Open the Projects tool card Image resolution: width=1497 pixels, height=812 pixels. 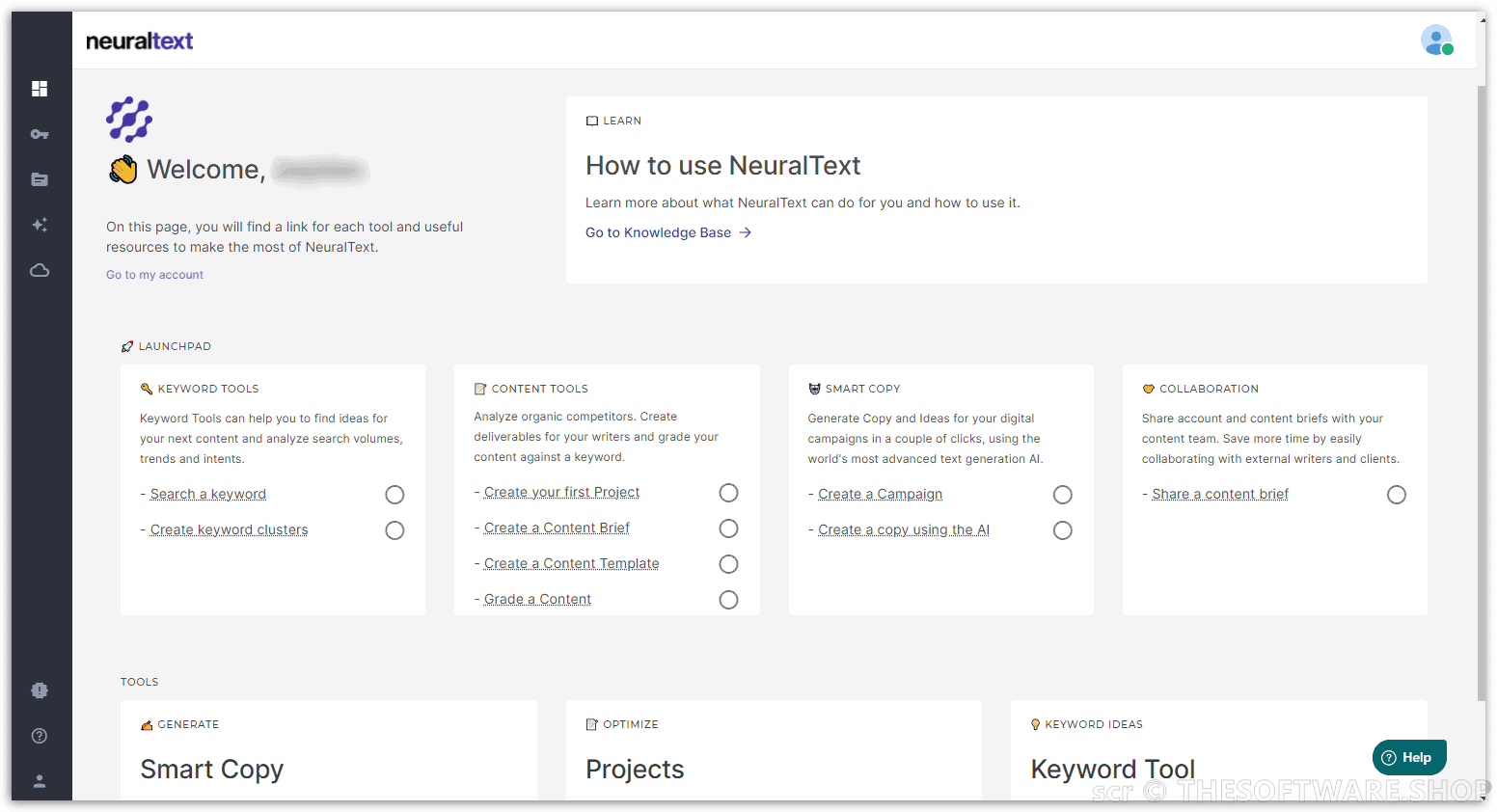tap(774, 750)
